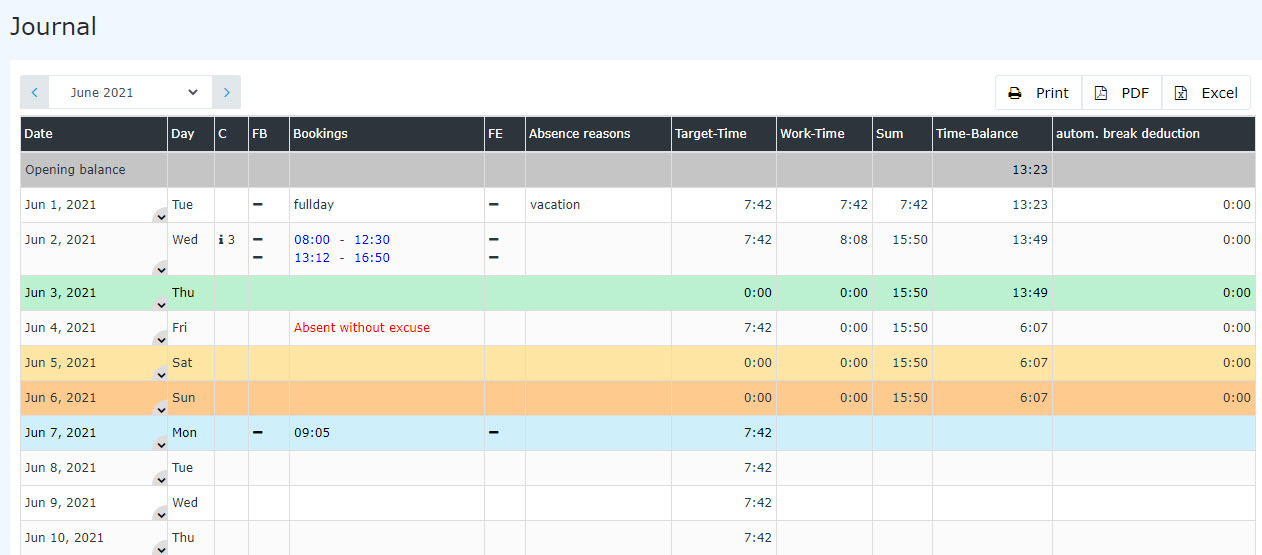Viewport: 1262px width, 555px height.
Task: Expand the Jun 4, 2021 row chevron
Action: tap(160, 339)
